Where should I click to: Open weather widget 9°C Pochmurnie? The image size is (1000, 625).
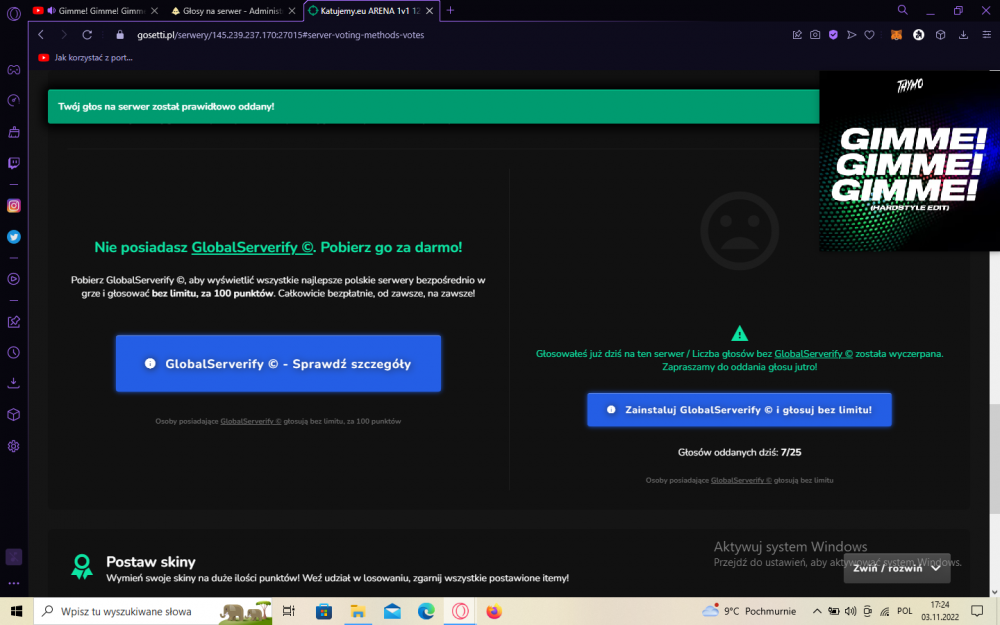point(749,611)
